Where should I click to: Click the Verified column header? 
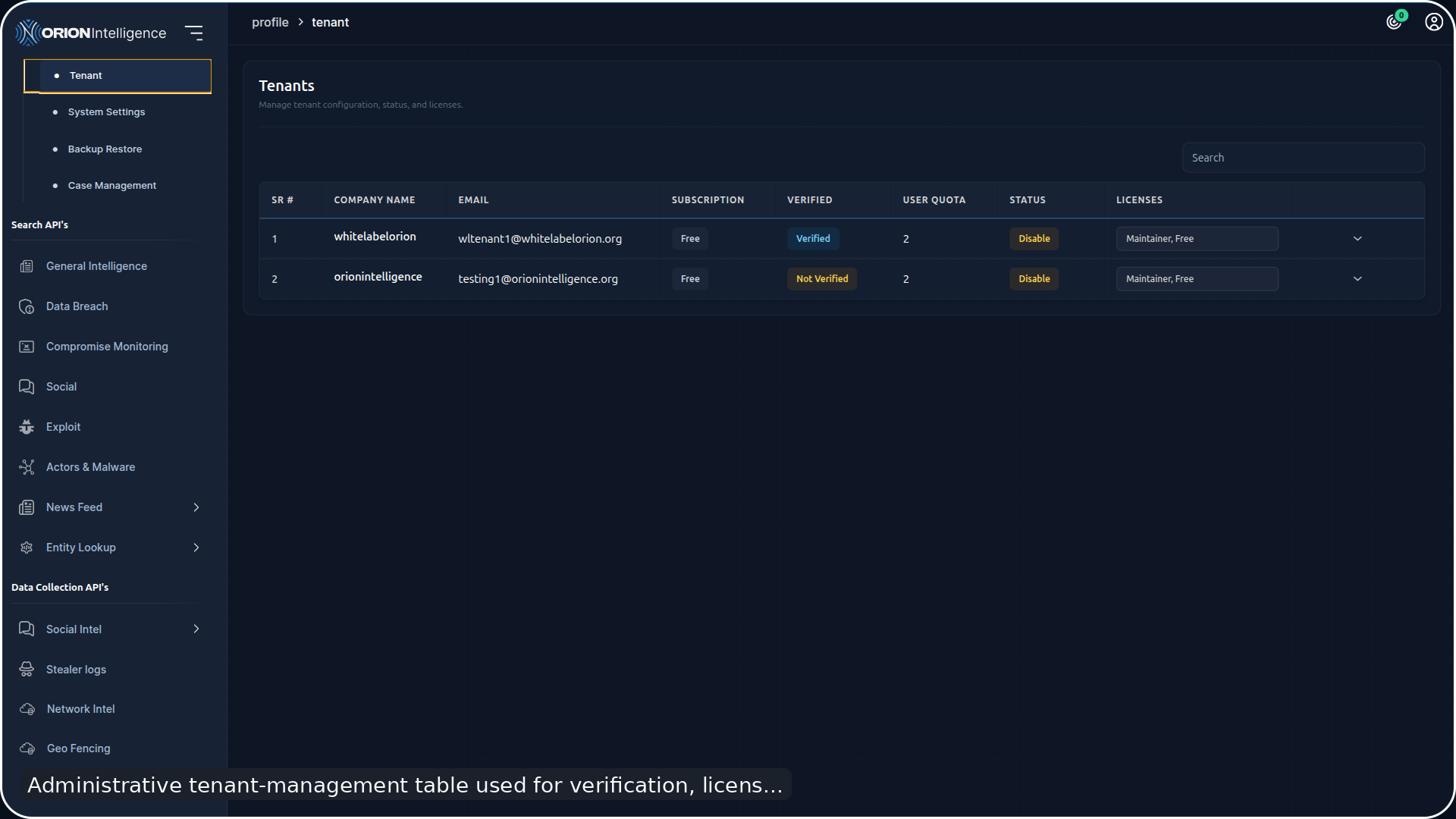[809, 200]
